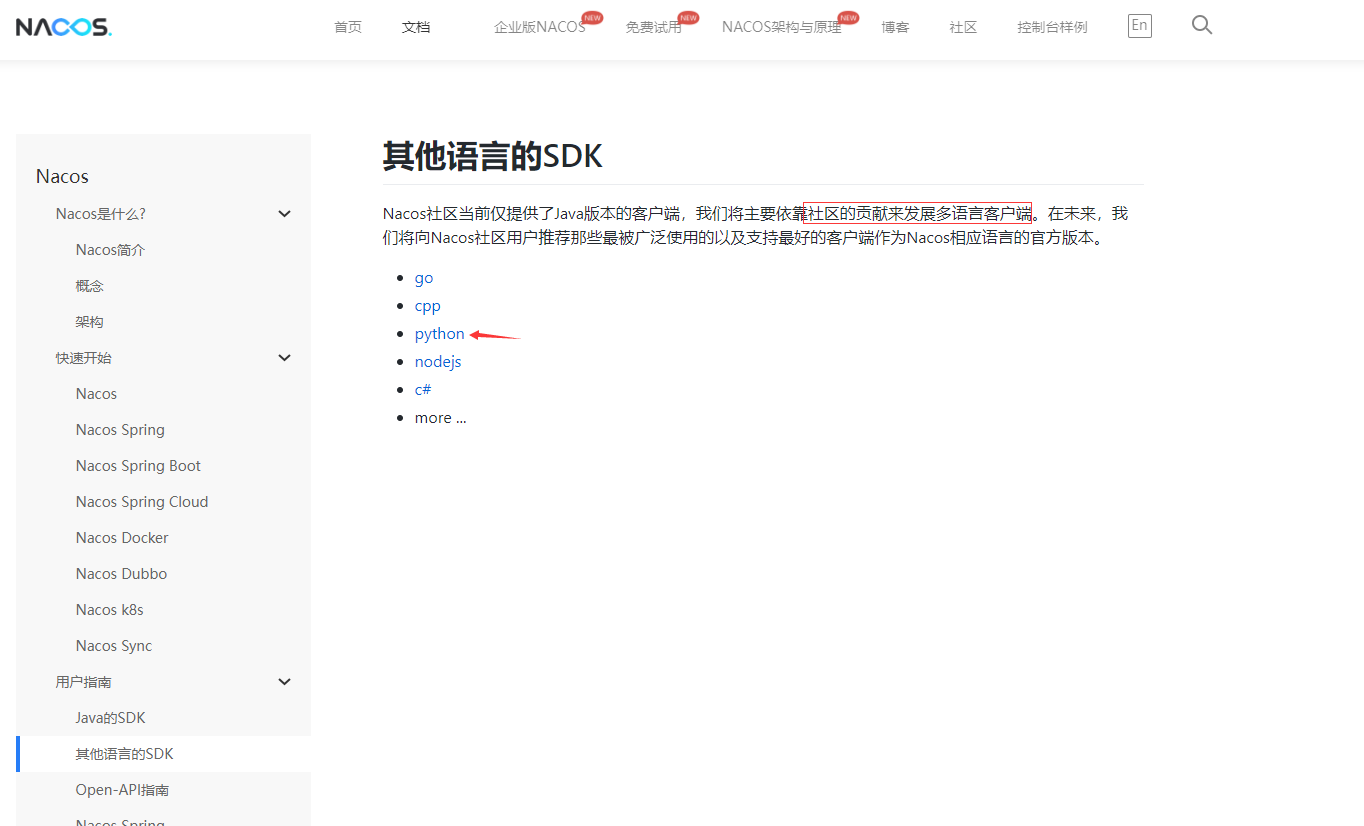This screenshot has width=1364, height=826.
Task: Open 架构 in the sidebar
Action: [90, 322]
